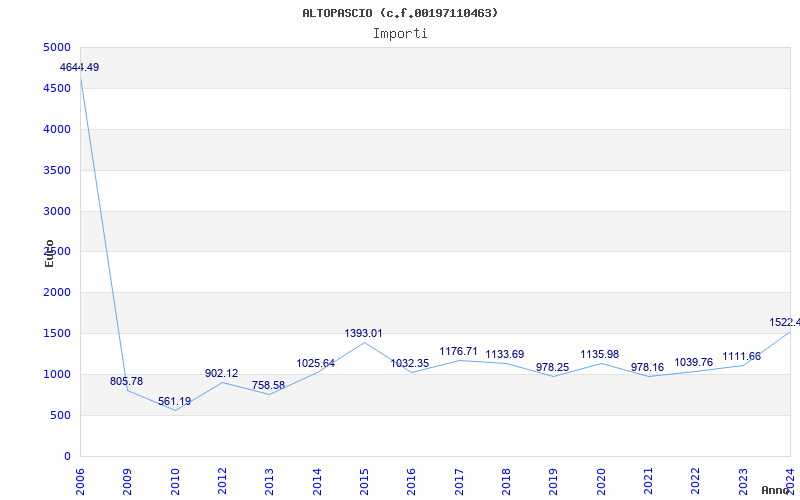Image resolution: width=800 pixels, height=500 pixels.
Task: Click the x-axis year 2014
Action: tap(317, 482)
